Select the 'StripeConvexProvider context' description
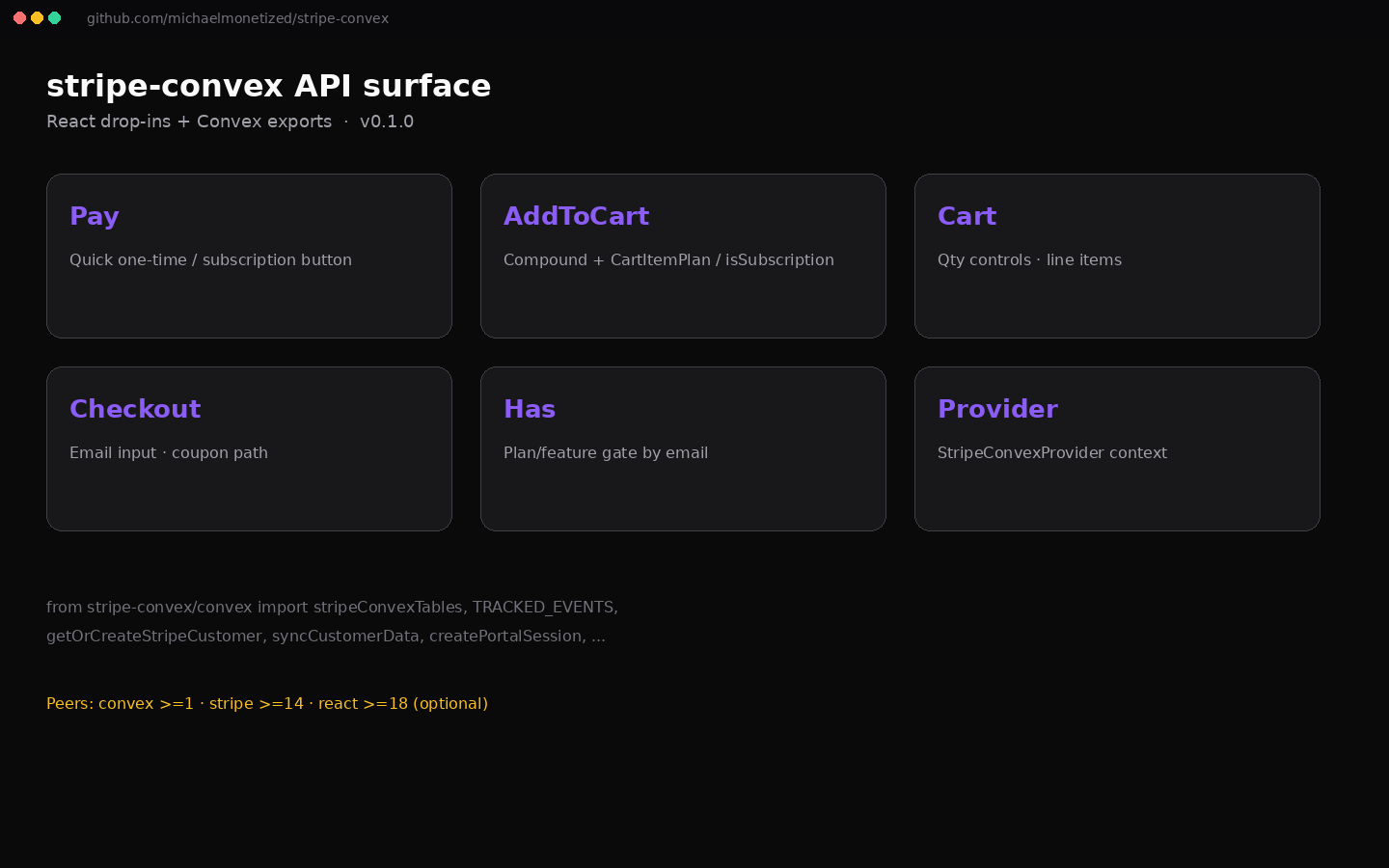This screenshot has height=868, width=1389. [x=1052, y=452]
